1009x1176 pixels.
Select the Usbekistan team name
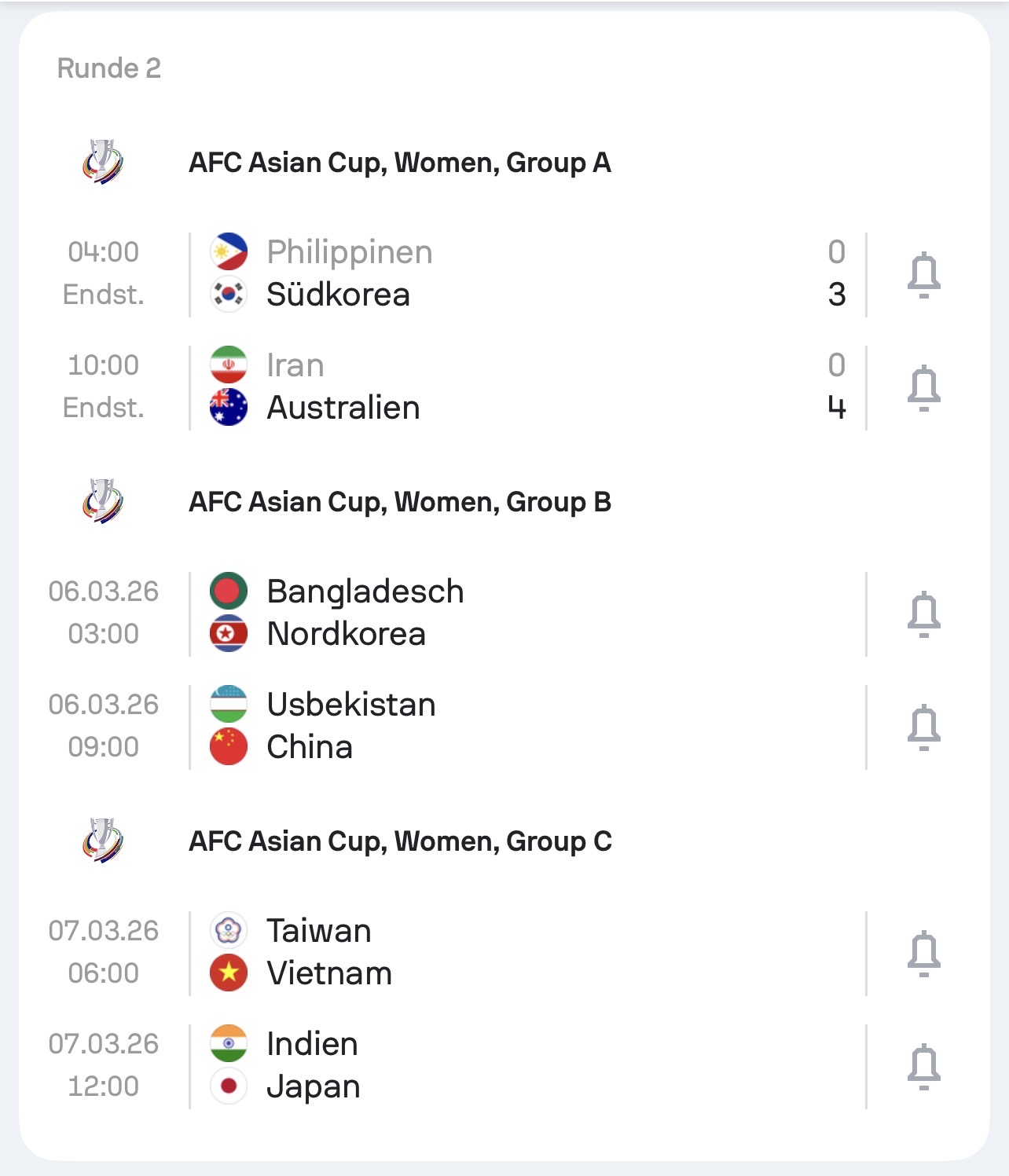coord(351,705)
